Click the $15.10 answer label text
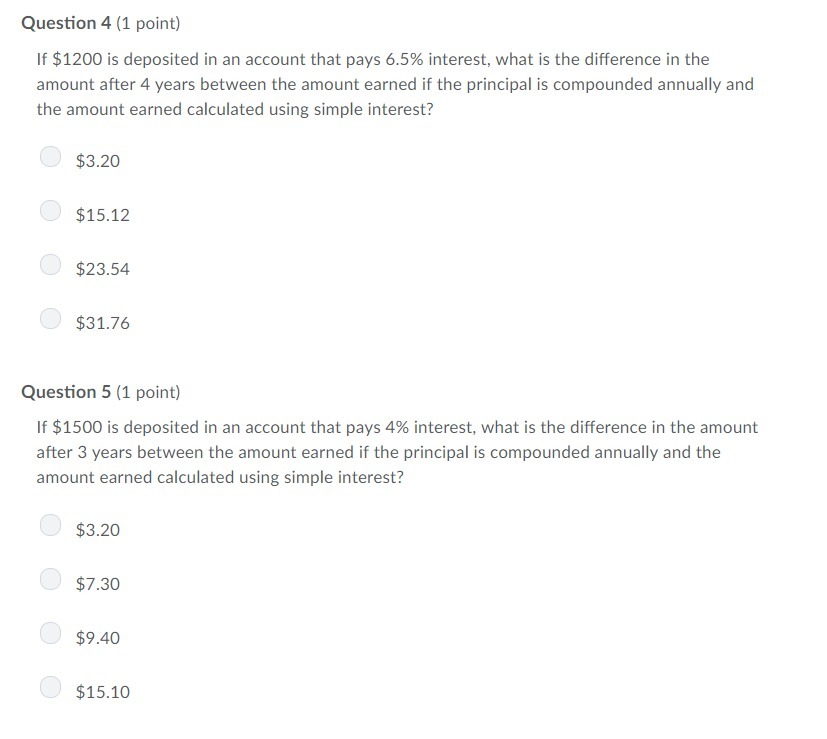This screenshot has height=739, width=827. click(102, 692)
